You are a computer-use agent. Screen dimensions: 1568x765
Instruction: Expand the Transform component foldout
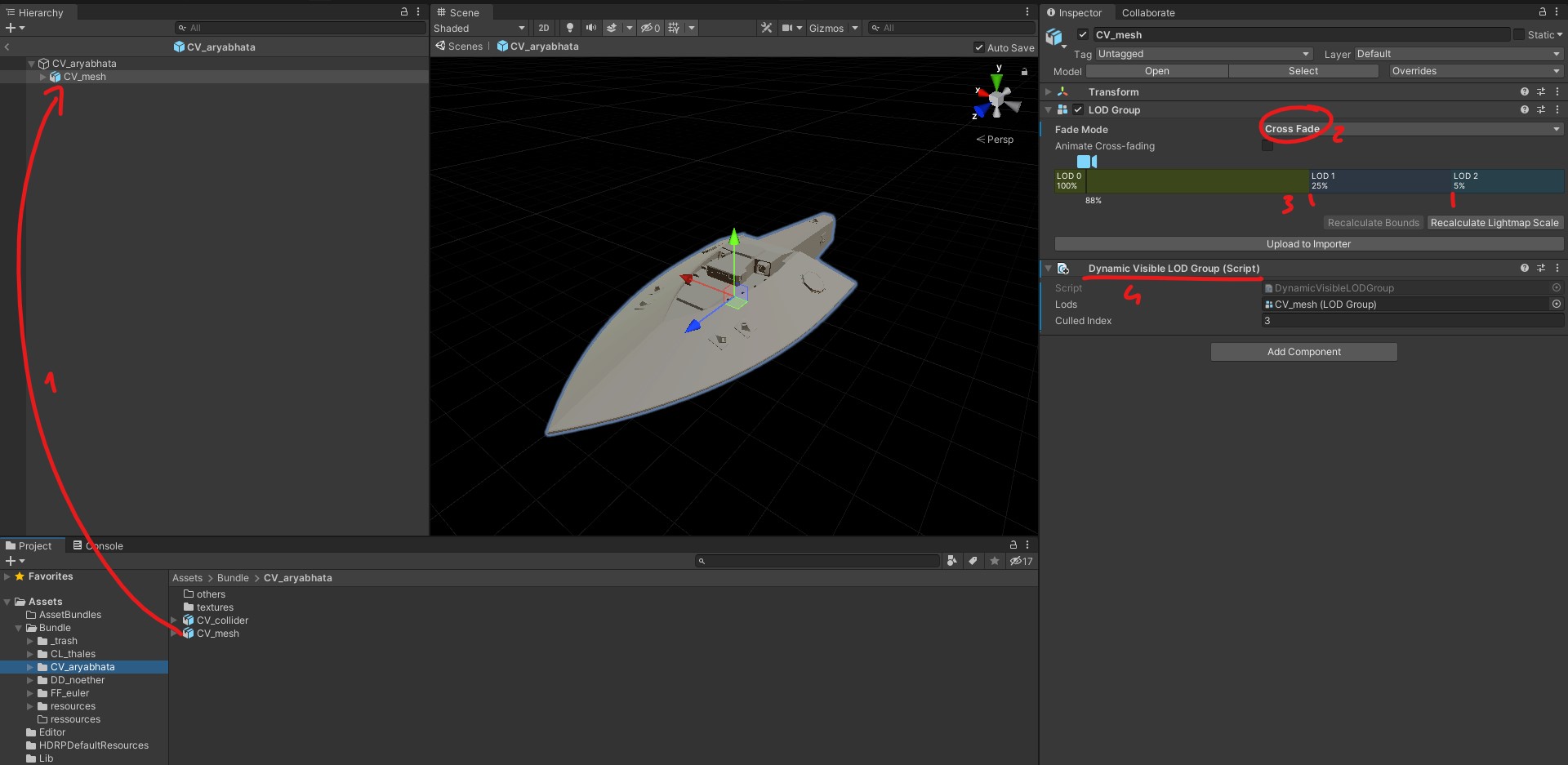[x=1049, y=91]
